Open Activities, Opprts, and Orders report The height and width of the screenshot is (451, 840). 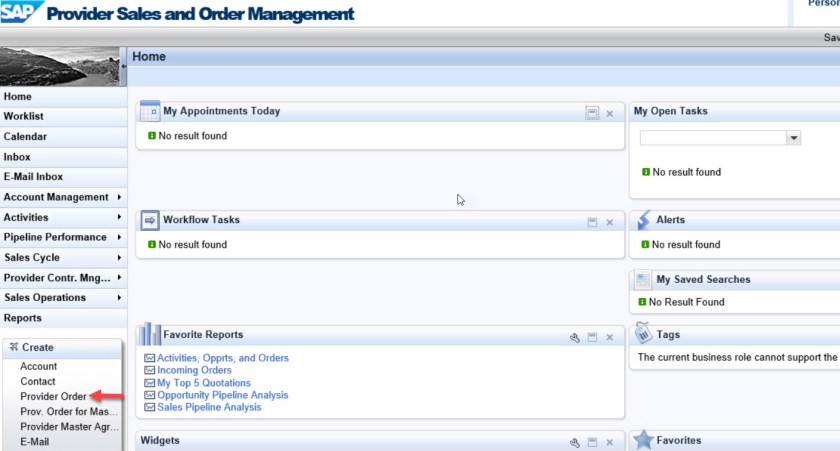[x=223, y=358]
